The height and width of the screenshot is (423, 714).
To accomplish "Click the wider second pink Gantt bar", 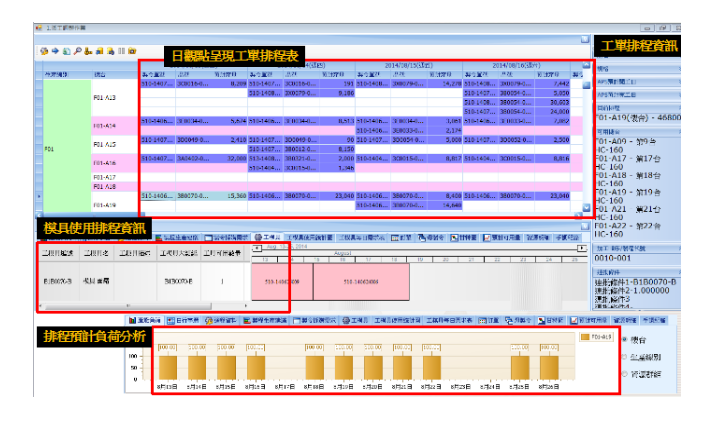I will [361, 281].
